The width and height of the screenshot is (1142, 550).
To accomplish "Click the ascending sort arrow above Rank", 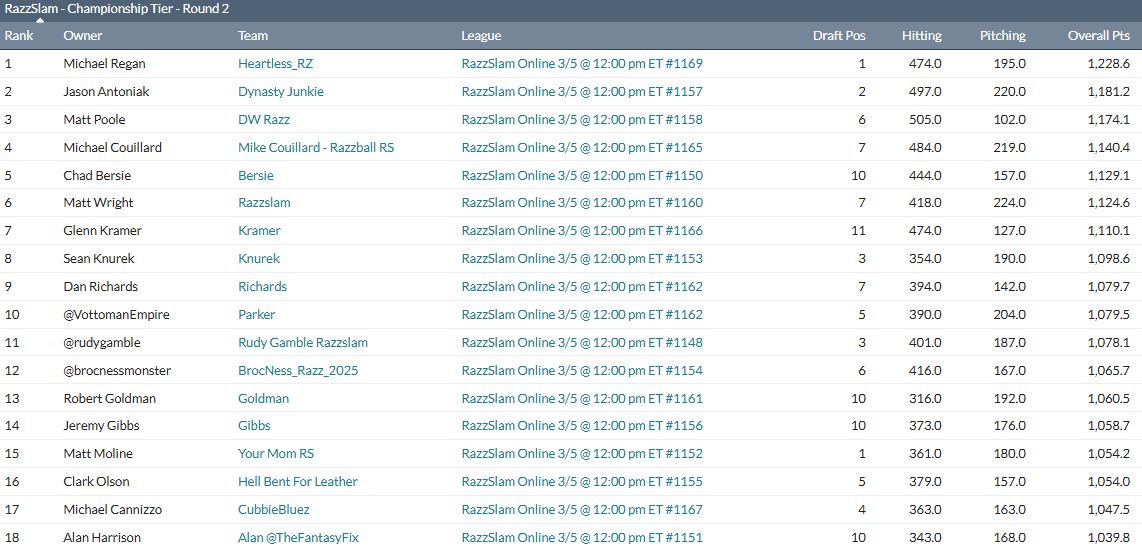I will pos(39,20).
